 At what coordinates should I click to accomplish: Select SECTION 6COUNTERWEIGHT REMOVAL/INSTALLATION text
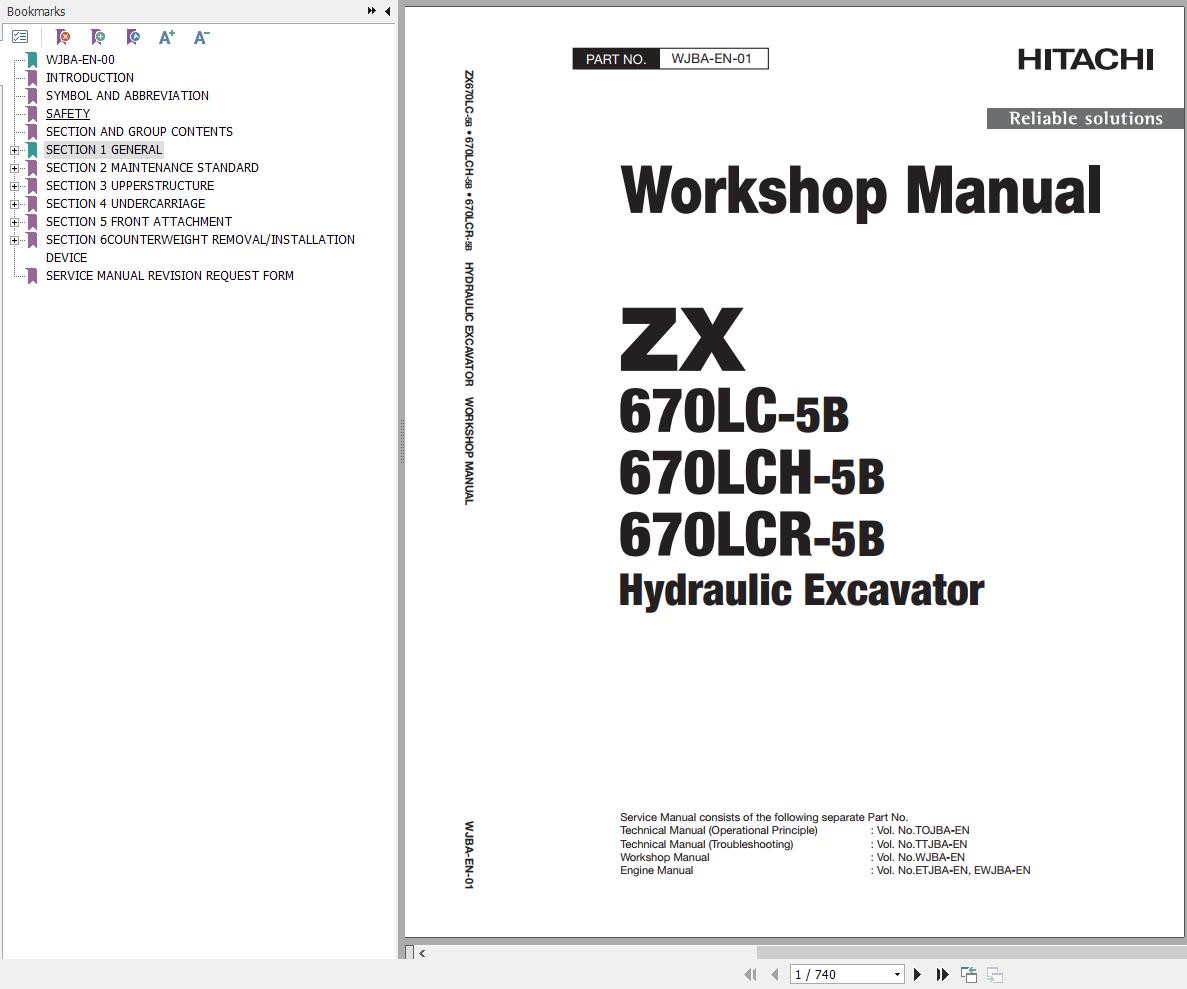[200, 240]
